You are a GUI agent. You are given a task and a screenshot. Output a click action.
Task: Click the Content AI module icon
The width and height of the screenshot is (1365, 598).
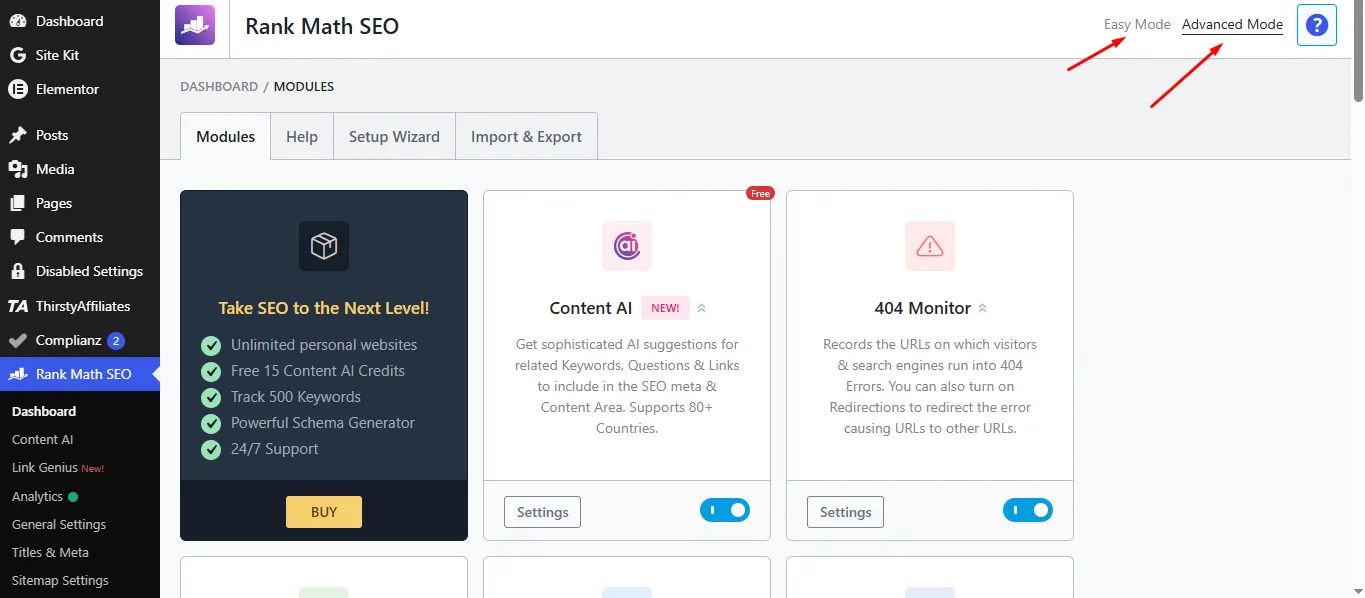[627, 246]
